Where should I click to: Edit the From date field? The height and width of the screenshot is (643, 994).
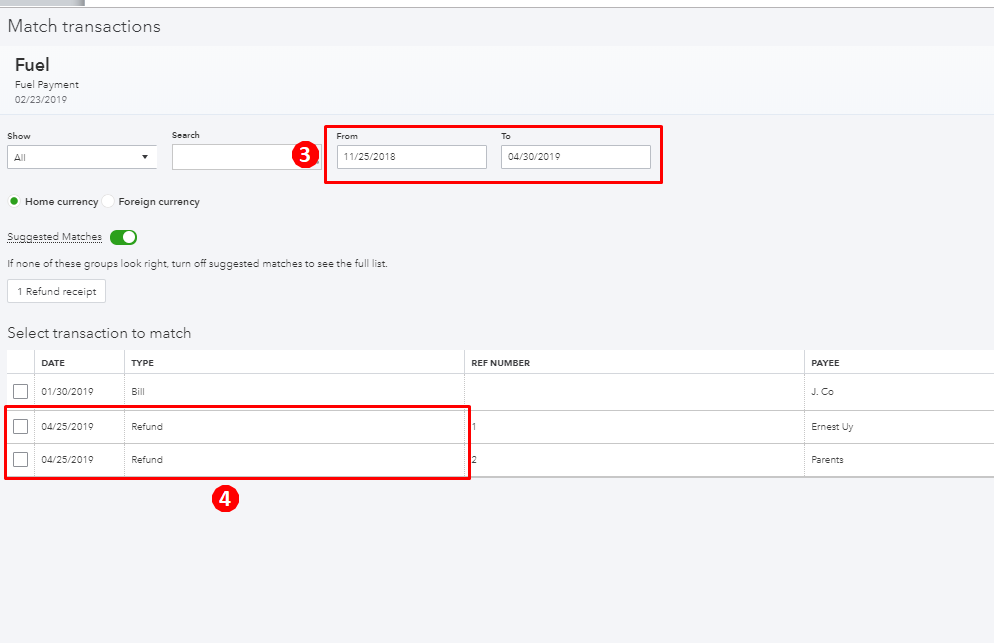point(411,157)
